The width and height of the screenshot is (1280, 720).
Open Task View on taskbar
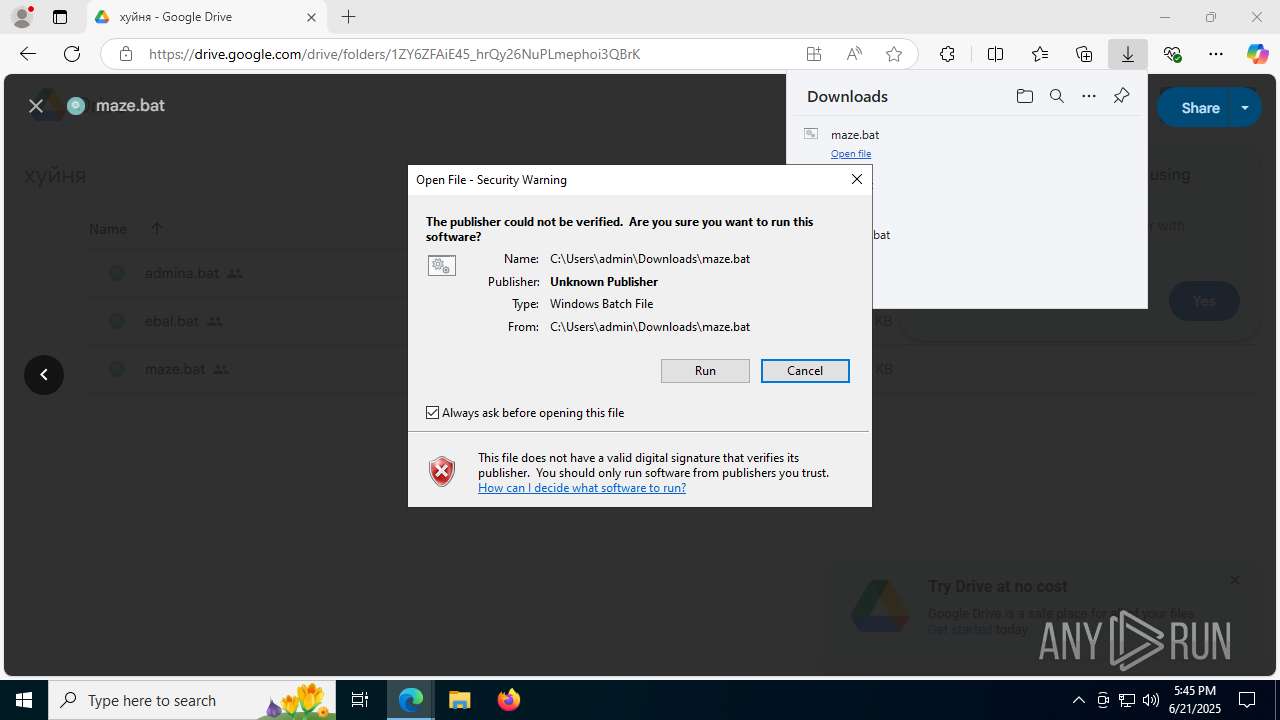[x=360, y=700]
